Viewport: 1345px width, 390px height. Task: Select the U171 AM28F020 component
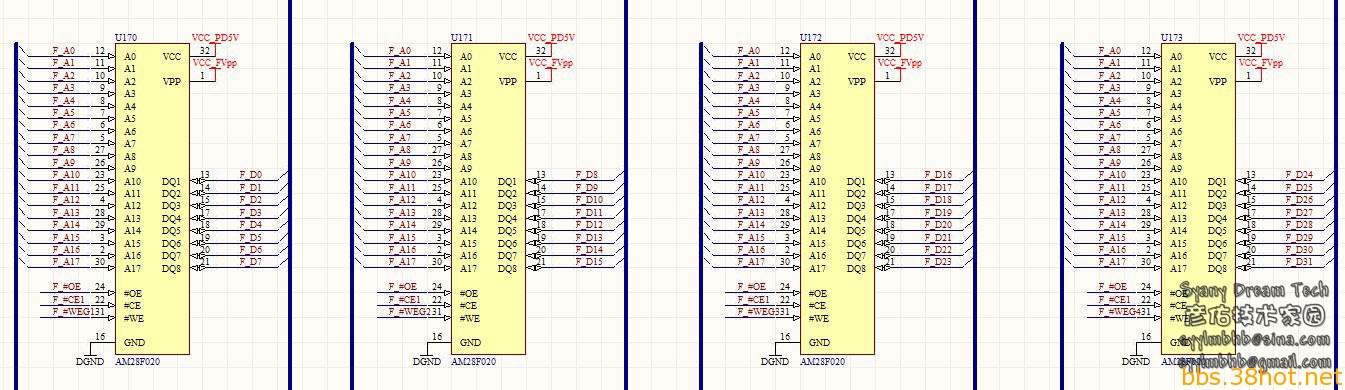pos(488,199)
